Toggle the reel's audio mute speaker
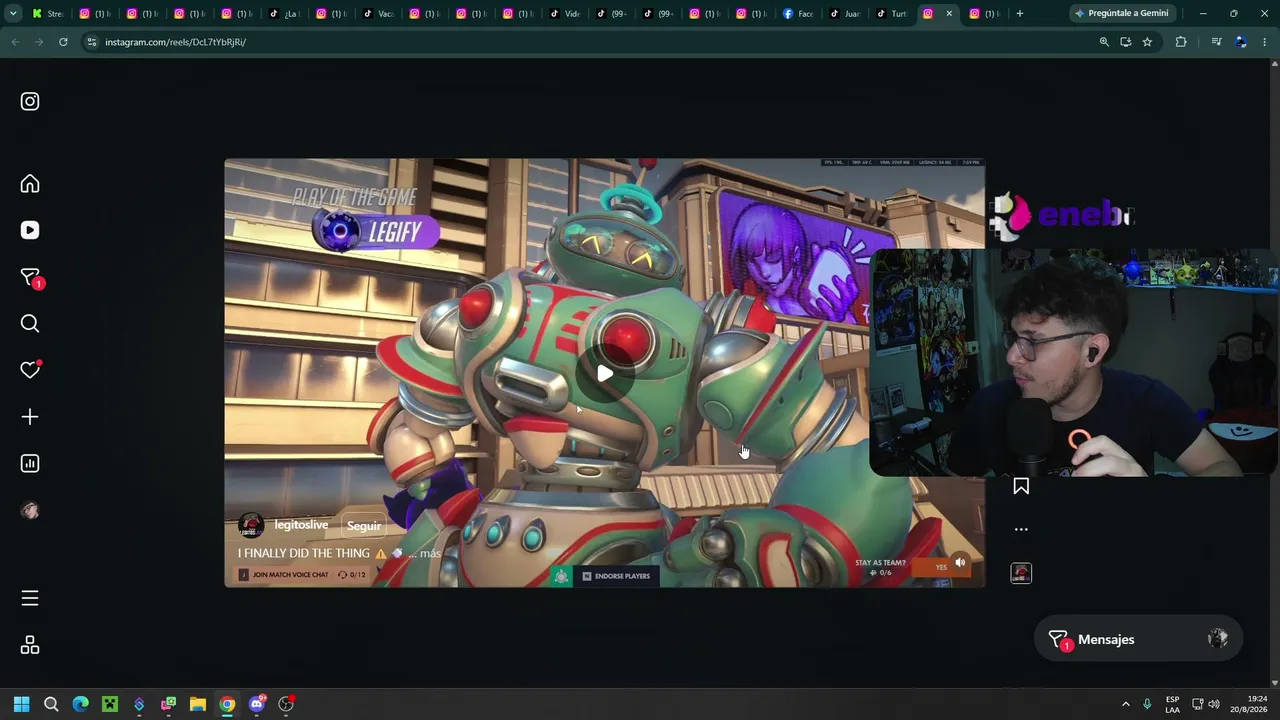This screenshot has width=1280, height=720. (x=960, y=563)
